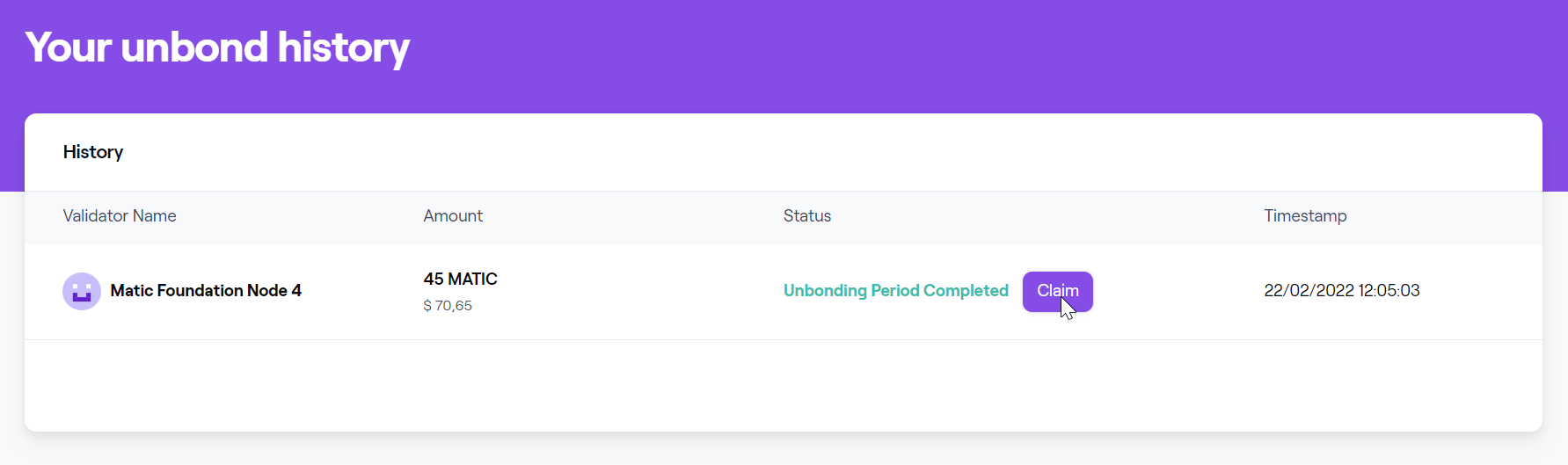Screen dimensions: 1568x465
Task: Click the number 45 in the amount
Action: coord(434,280)
